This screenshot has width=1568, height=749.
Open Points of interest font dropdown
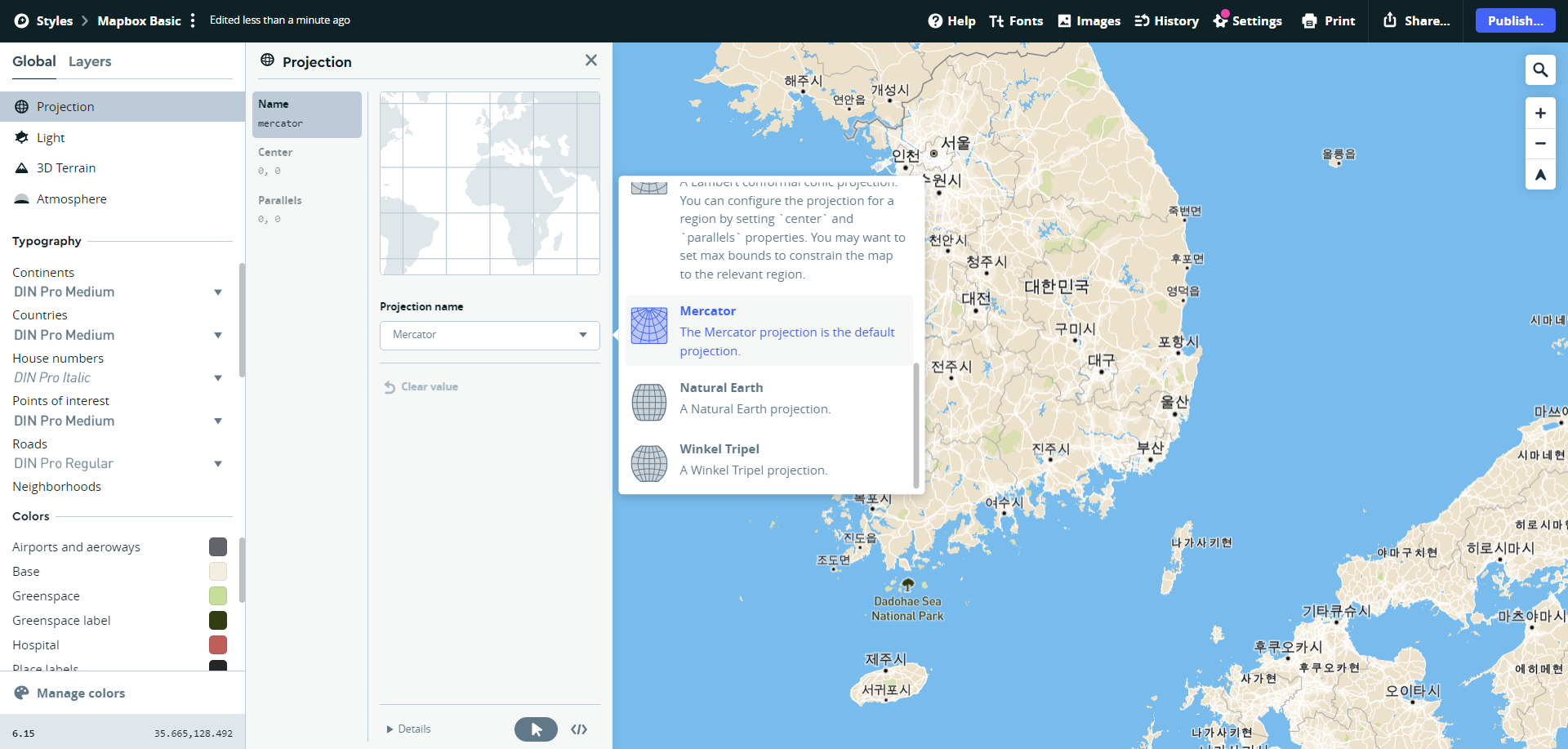(118, 421)
